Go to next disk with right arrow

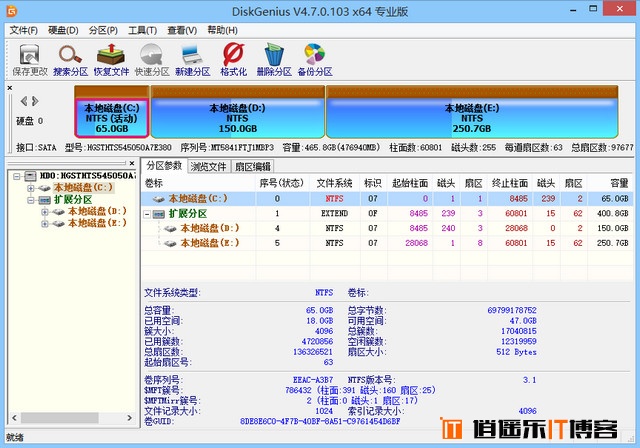[35, 101]
